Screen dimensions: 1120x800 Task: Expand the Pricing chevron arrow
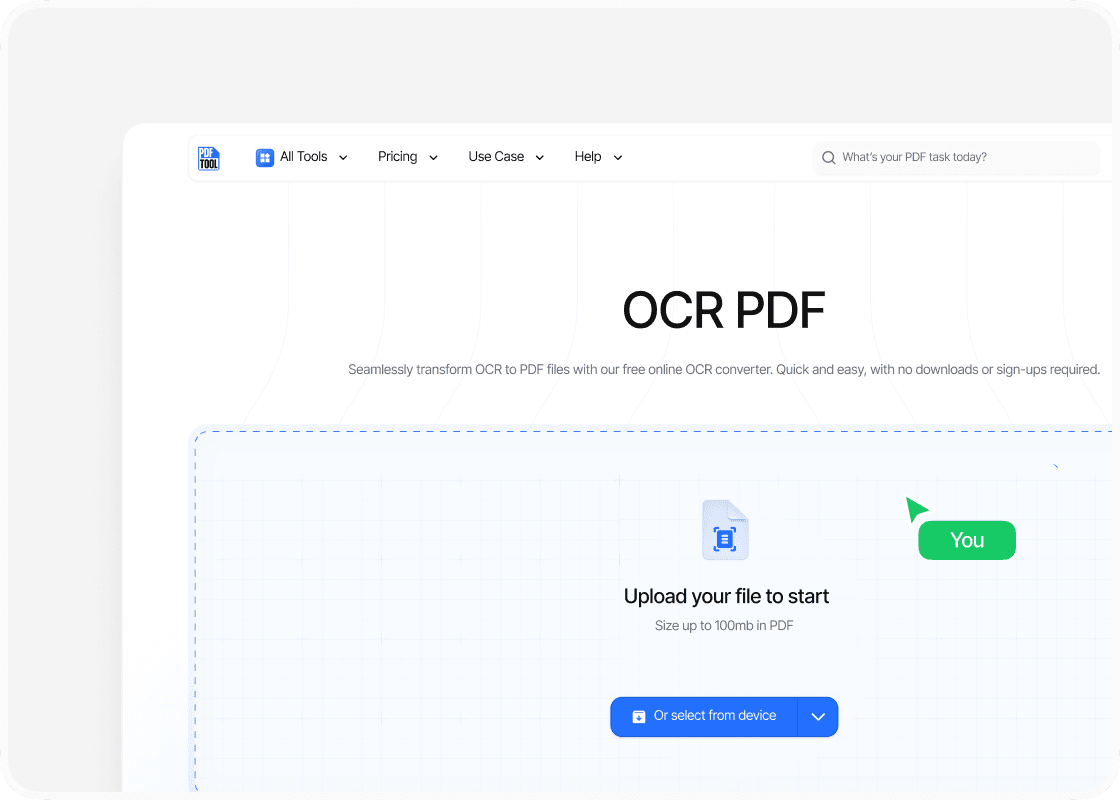433,158
